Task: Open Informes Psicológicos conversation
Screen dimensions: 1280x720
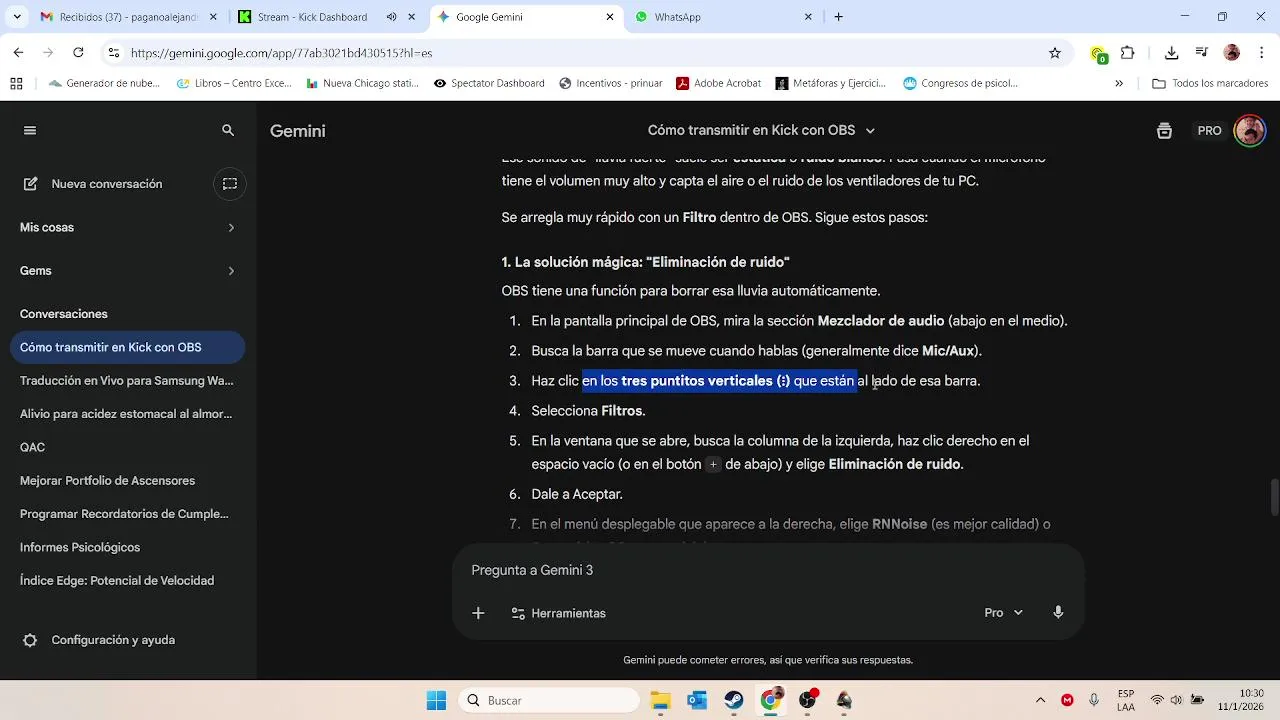Action: [x=127, y=547]
